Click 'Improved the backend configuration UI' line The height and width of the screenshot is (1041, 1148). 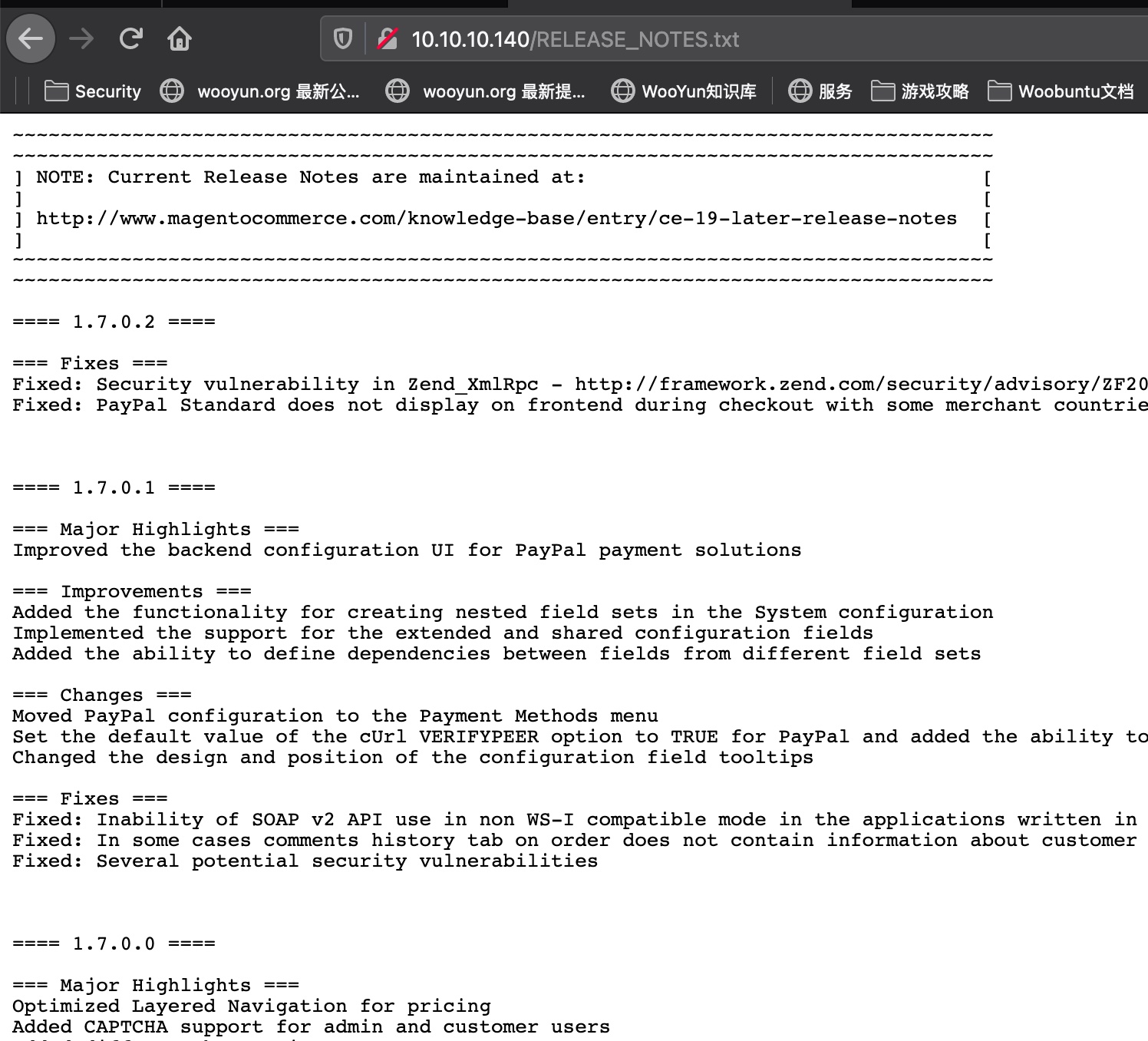click(407, 550)
